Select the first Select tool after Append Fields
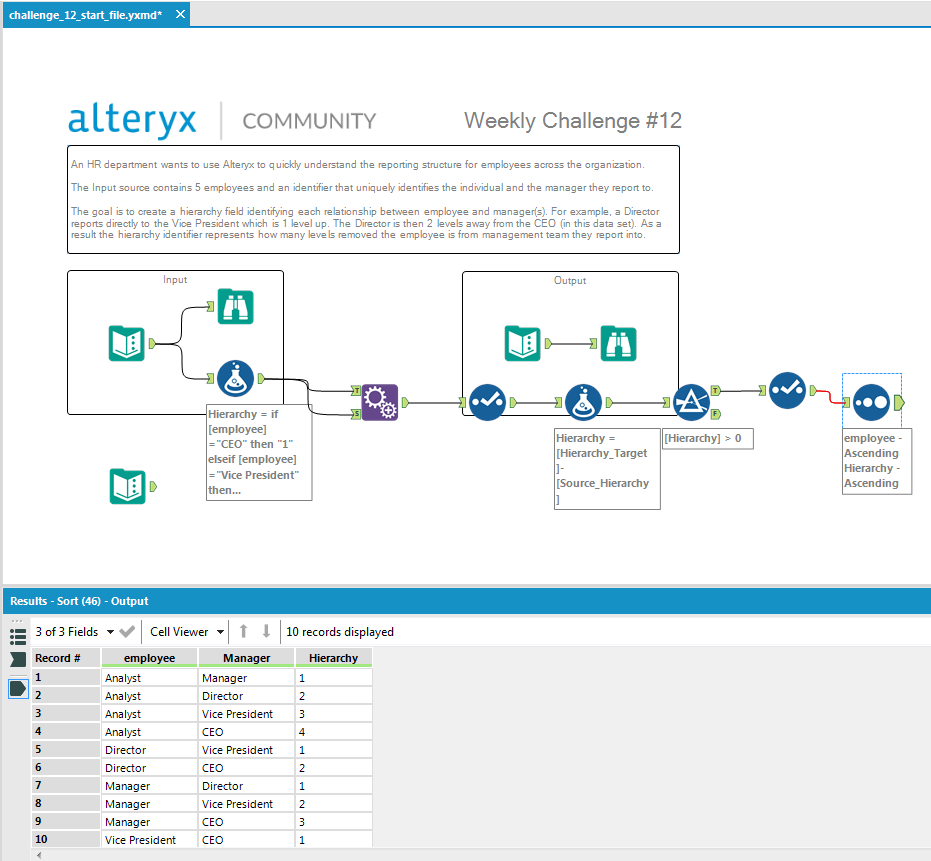 pos(487,402)
